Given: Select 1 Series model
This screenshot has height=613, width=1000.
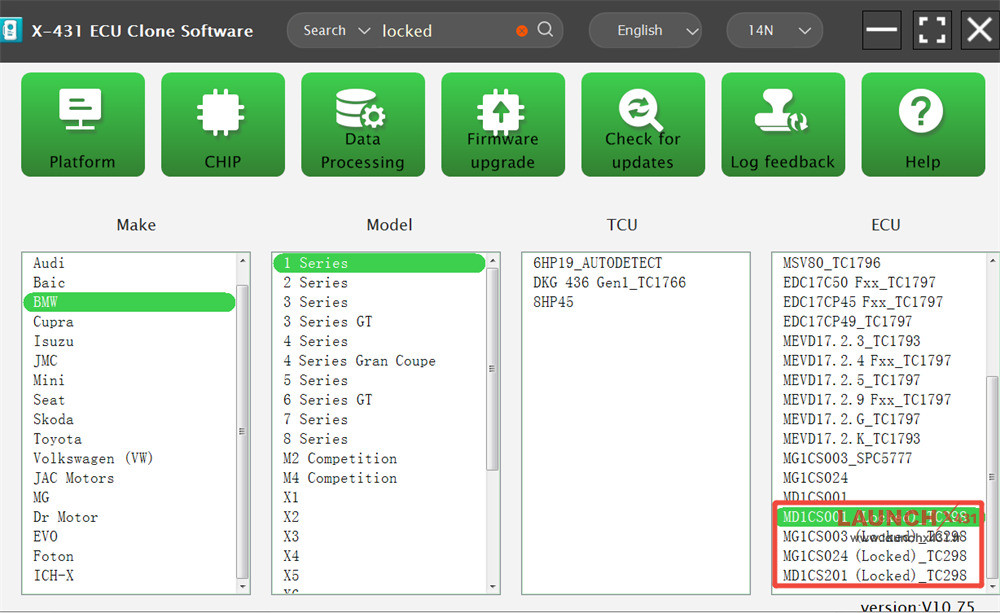Looking at the screenshot, I should pos(379,263).
